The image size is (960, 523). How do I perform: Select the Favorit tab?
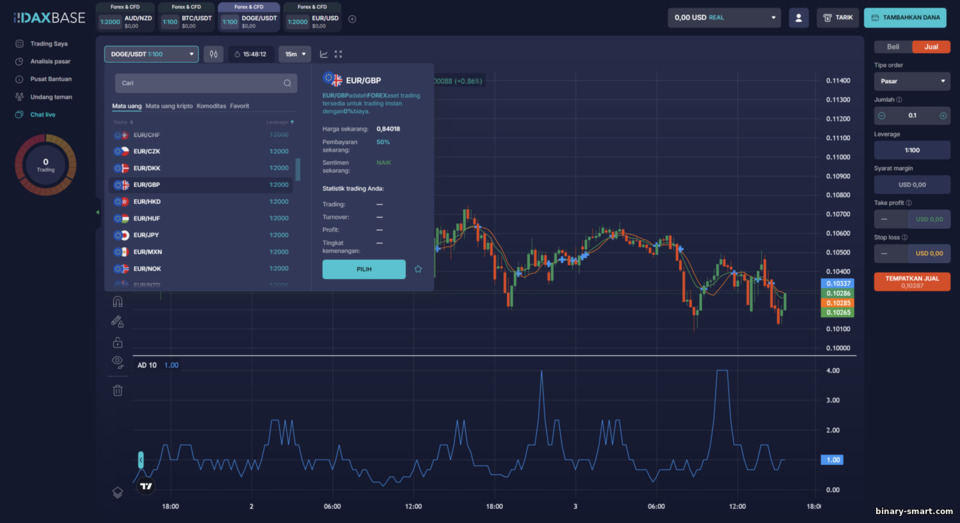click(239, 106)
